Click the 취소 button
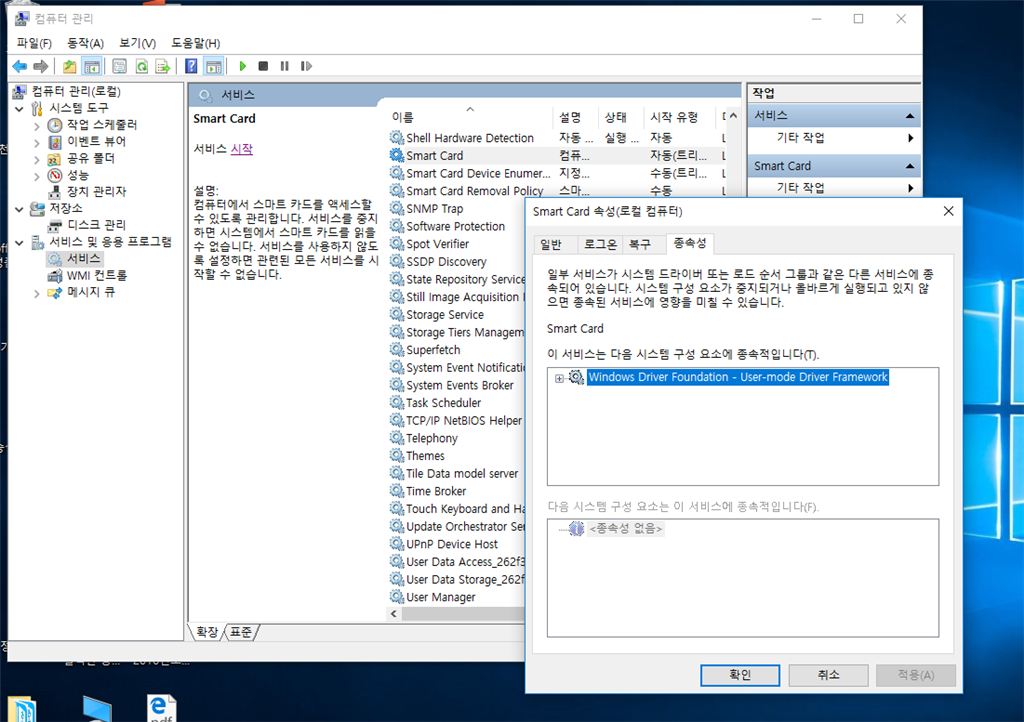The image size is (1024, 722). (828, 675)
